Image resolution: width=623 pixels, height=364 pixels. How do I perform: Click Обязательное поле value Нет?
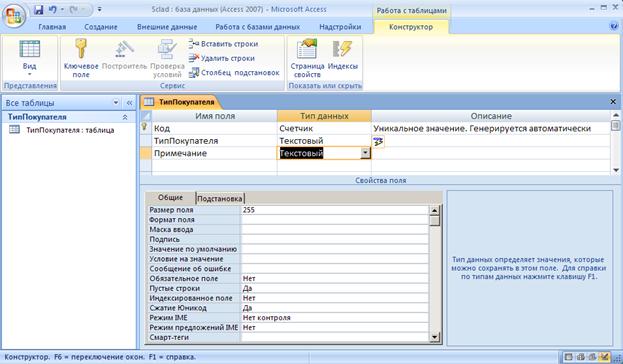(335, 279)
